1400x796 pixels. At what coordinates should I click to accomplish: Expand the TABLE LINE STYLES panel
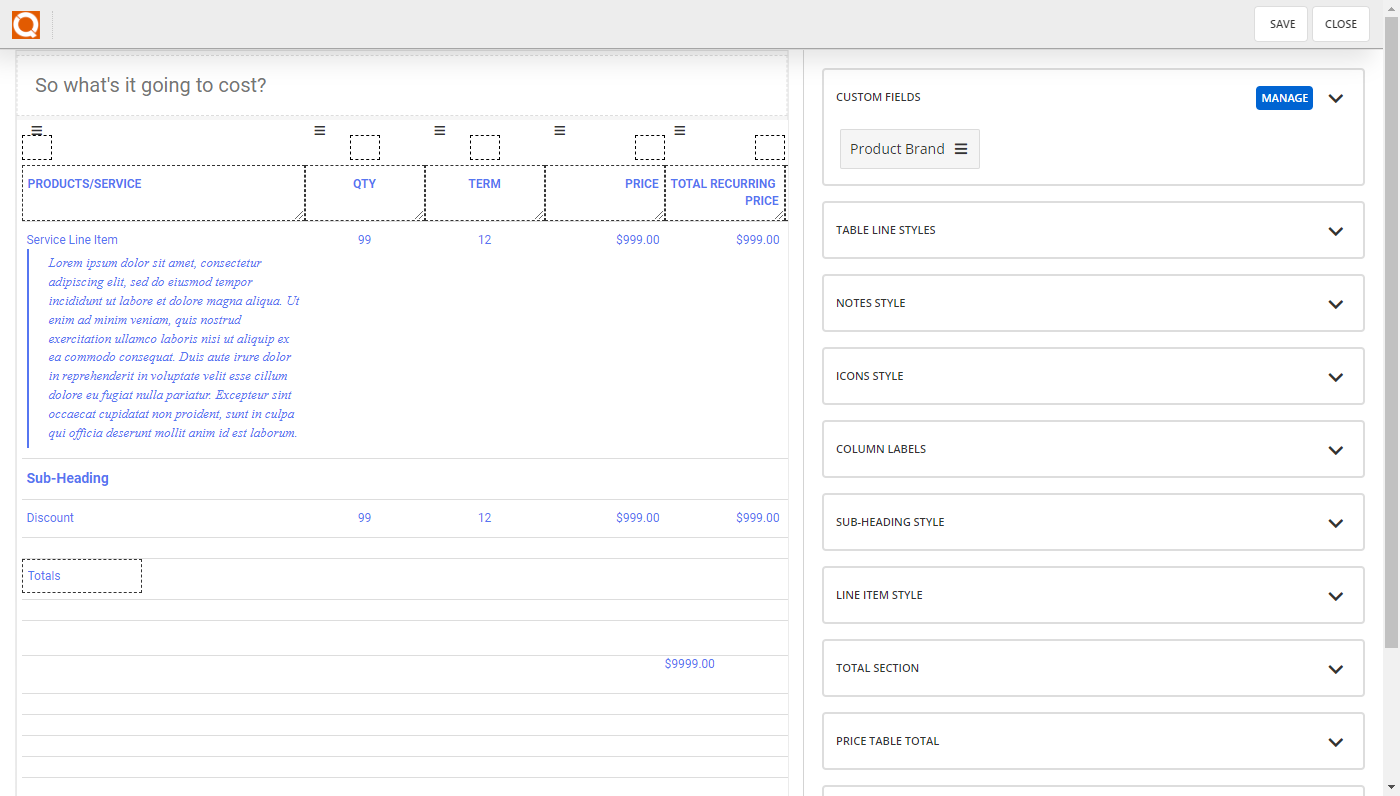(1335, 230)
